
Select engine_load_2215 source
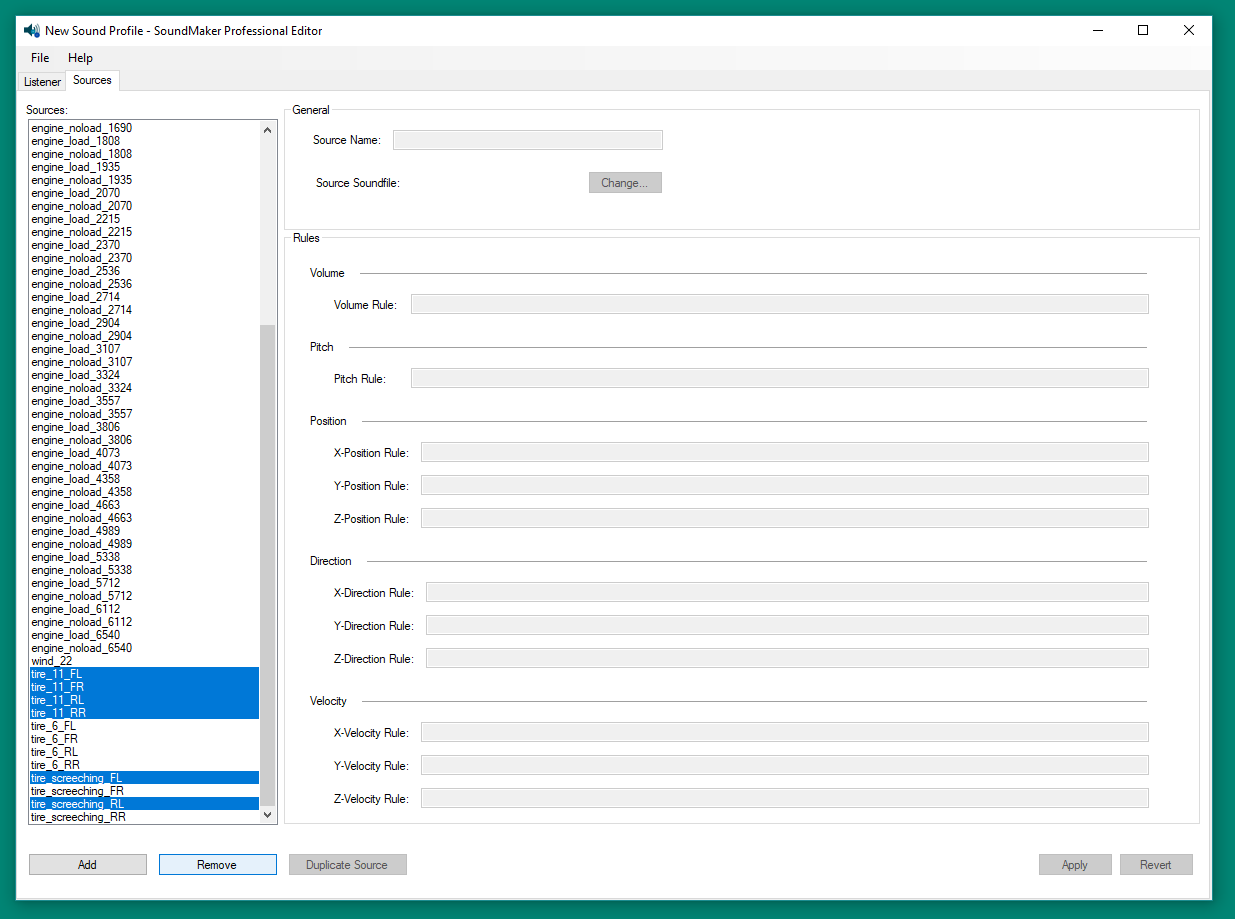[144, 219]
